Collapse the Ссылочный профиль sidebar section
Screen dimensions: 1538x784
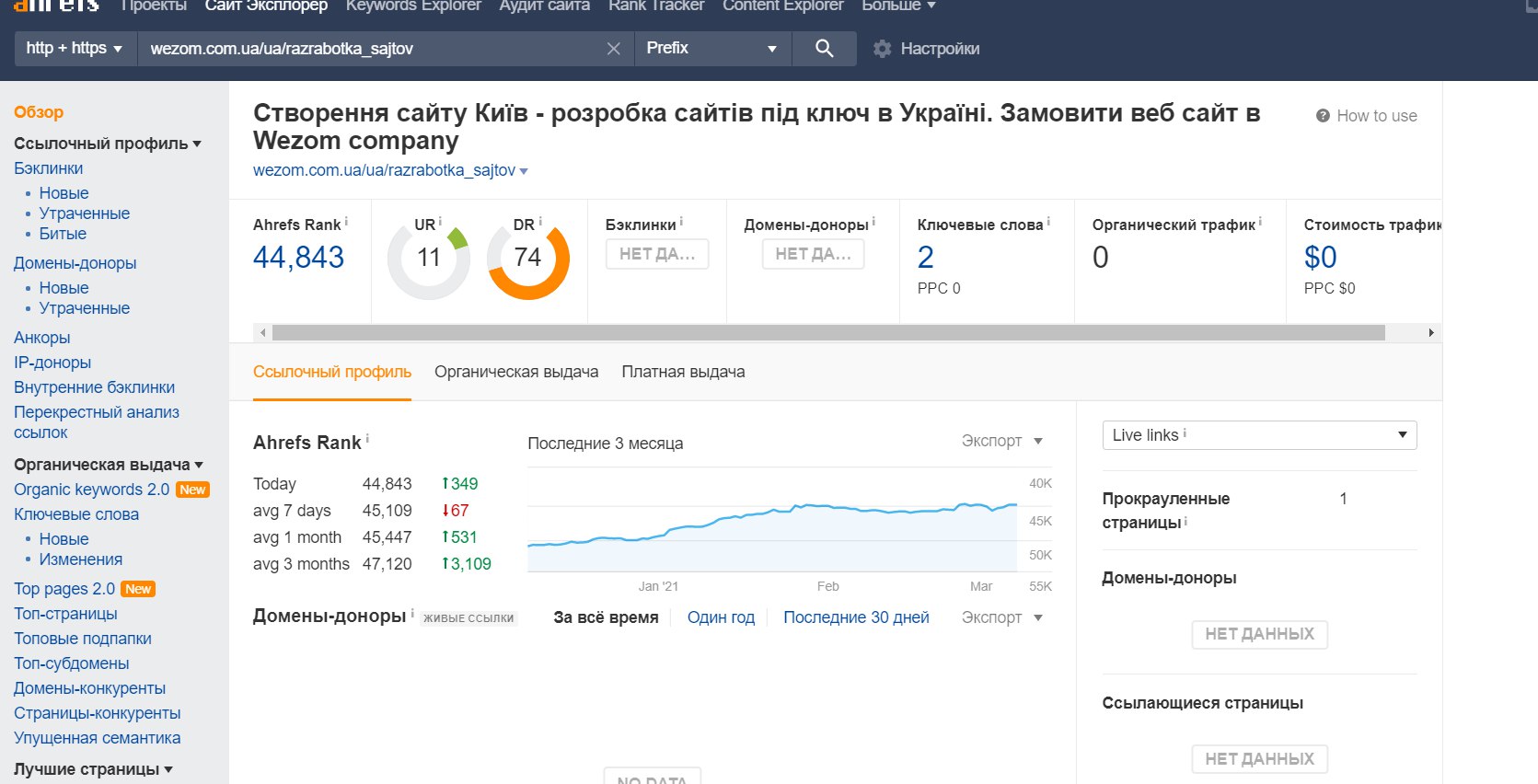108,144
